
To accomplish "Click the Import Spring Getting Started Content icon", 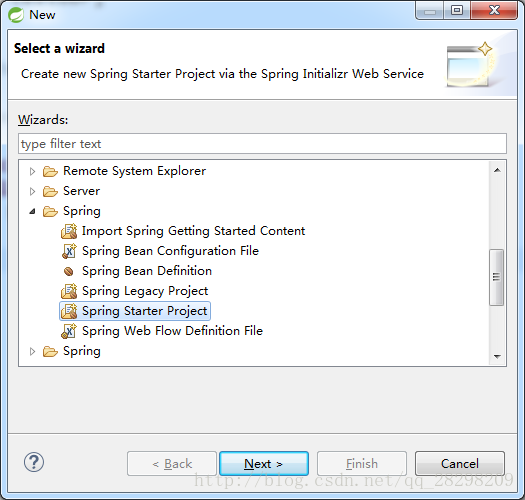I will pyautogui.click(x=69, y=231).
